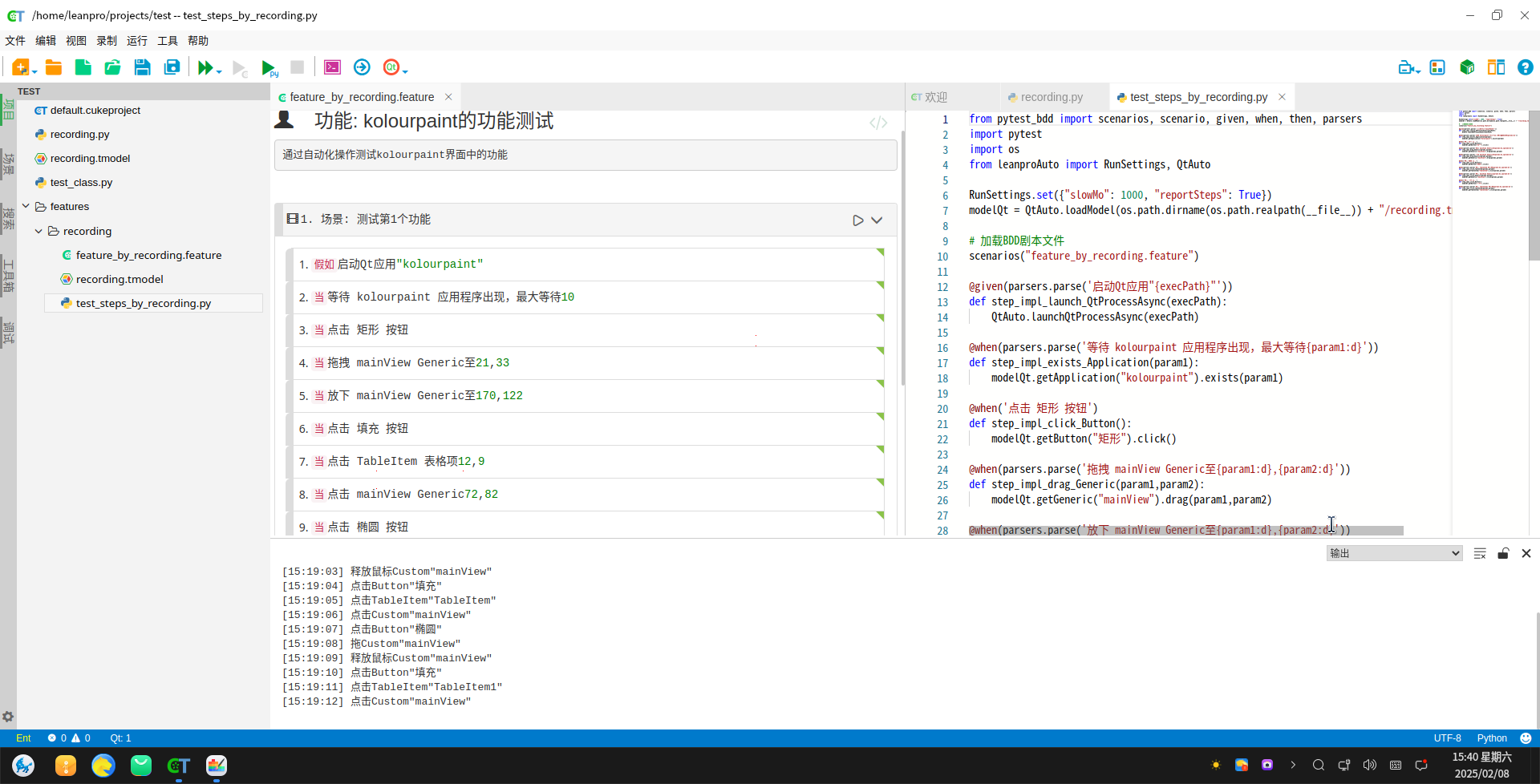Open the 场景 side panel tab
Screen dimensions: 1540x784
(x=8, y=164)
